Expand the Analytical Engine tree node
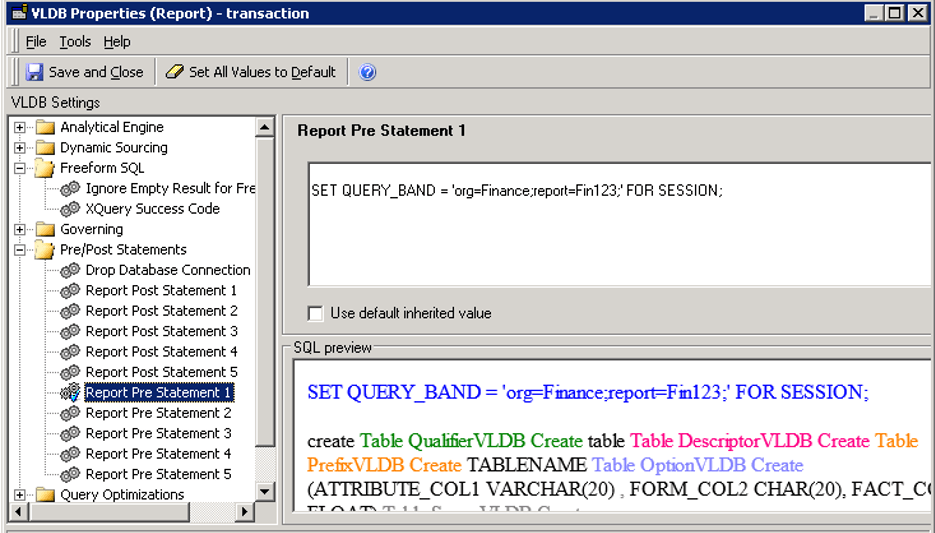Screen dimensions: 935x533 pos(20,128)
